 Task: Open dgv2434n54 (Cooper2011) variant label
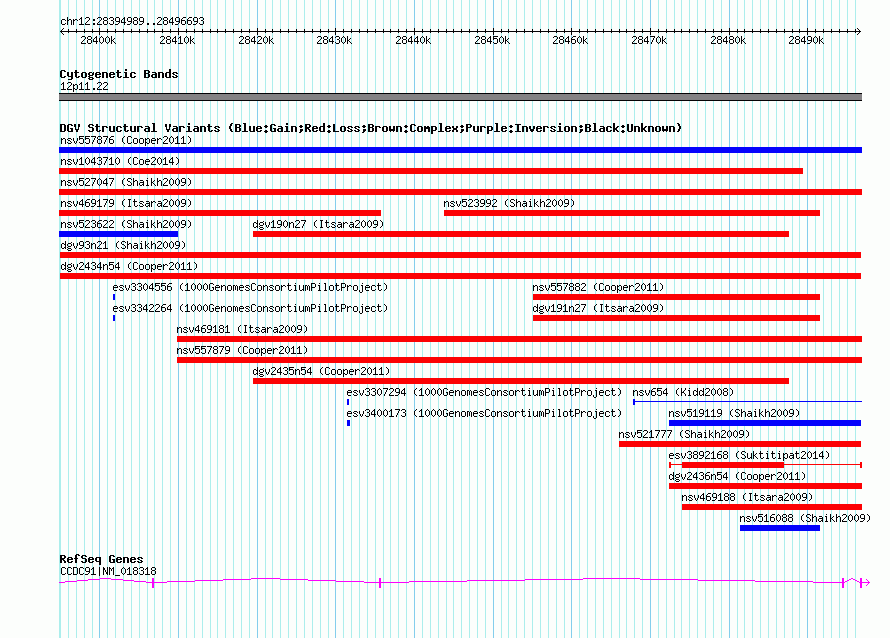(x=129, y=266)
